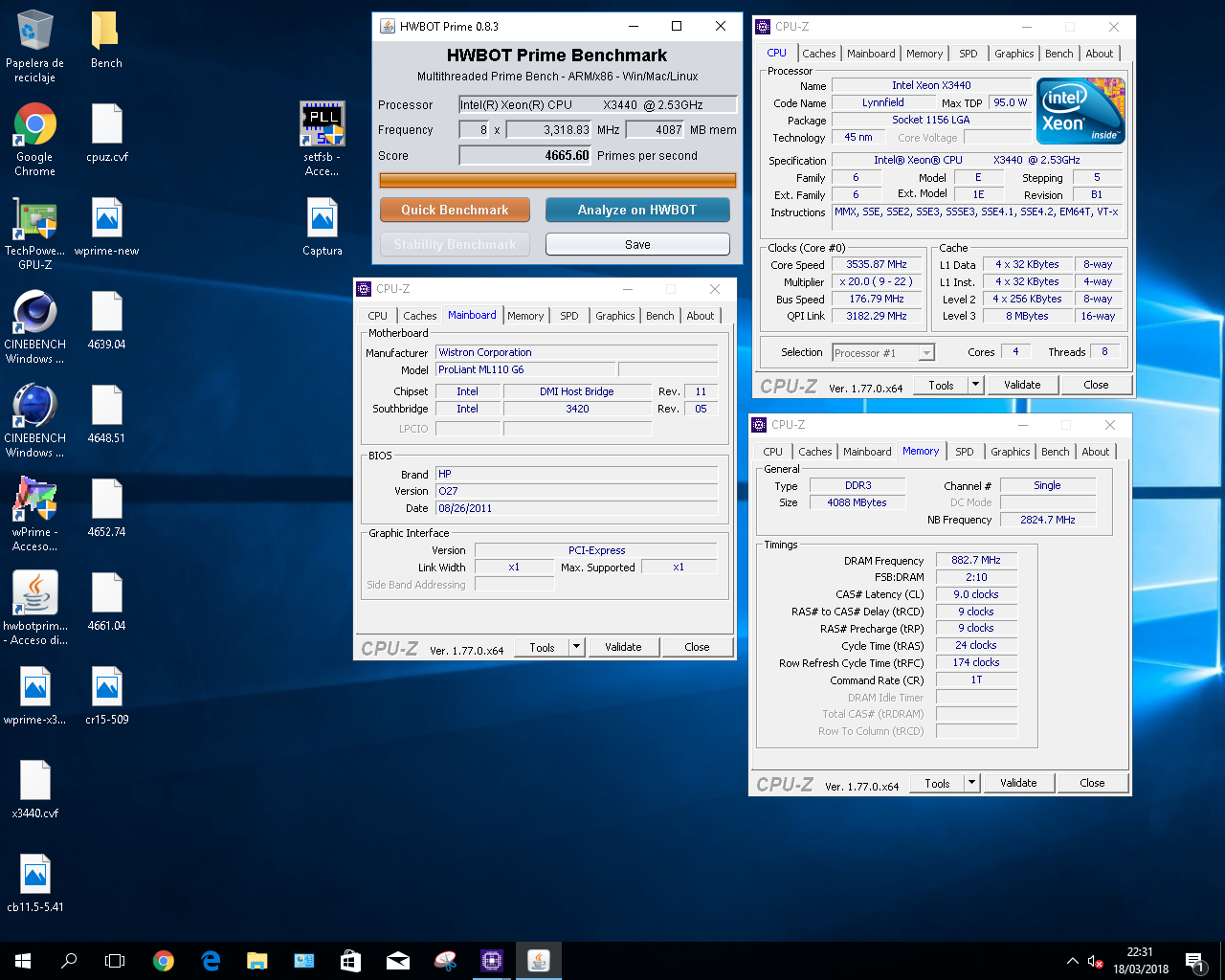Image resolution: width=1225 pixels, height=980 pixels.
Task: Select the 4088 MBytes memory size value
Action: (857, 502)
